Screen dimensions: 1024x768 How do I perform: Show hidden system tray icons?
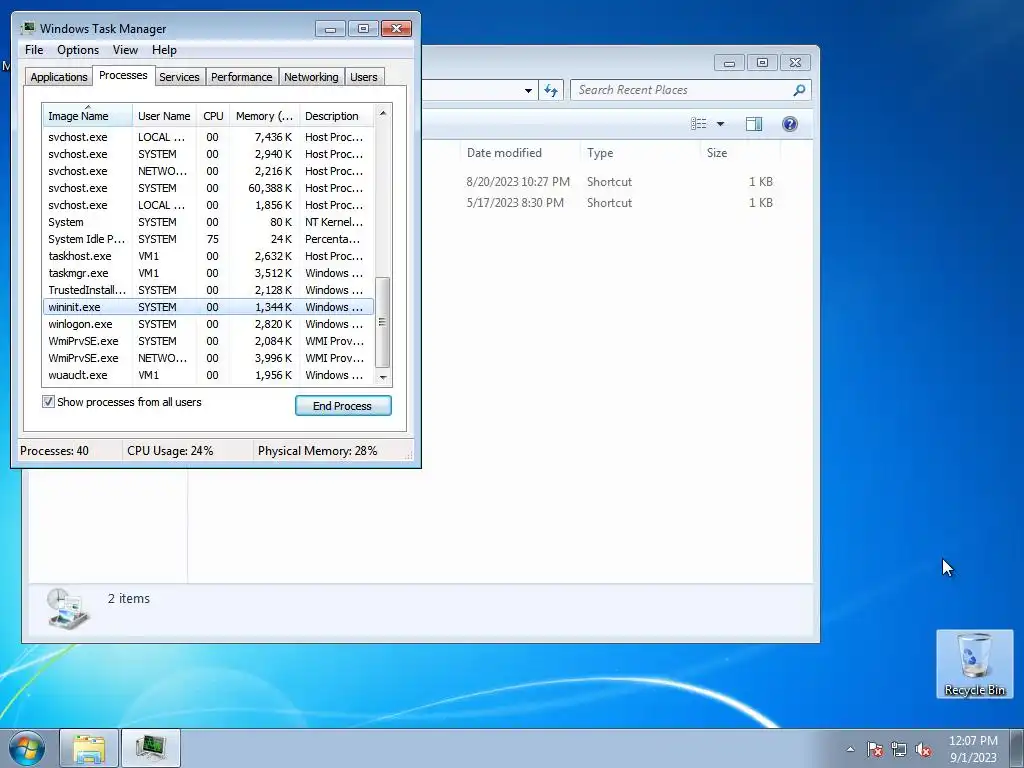[x=850, y=749]
